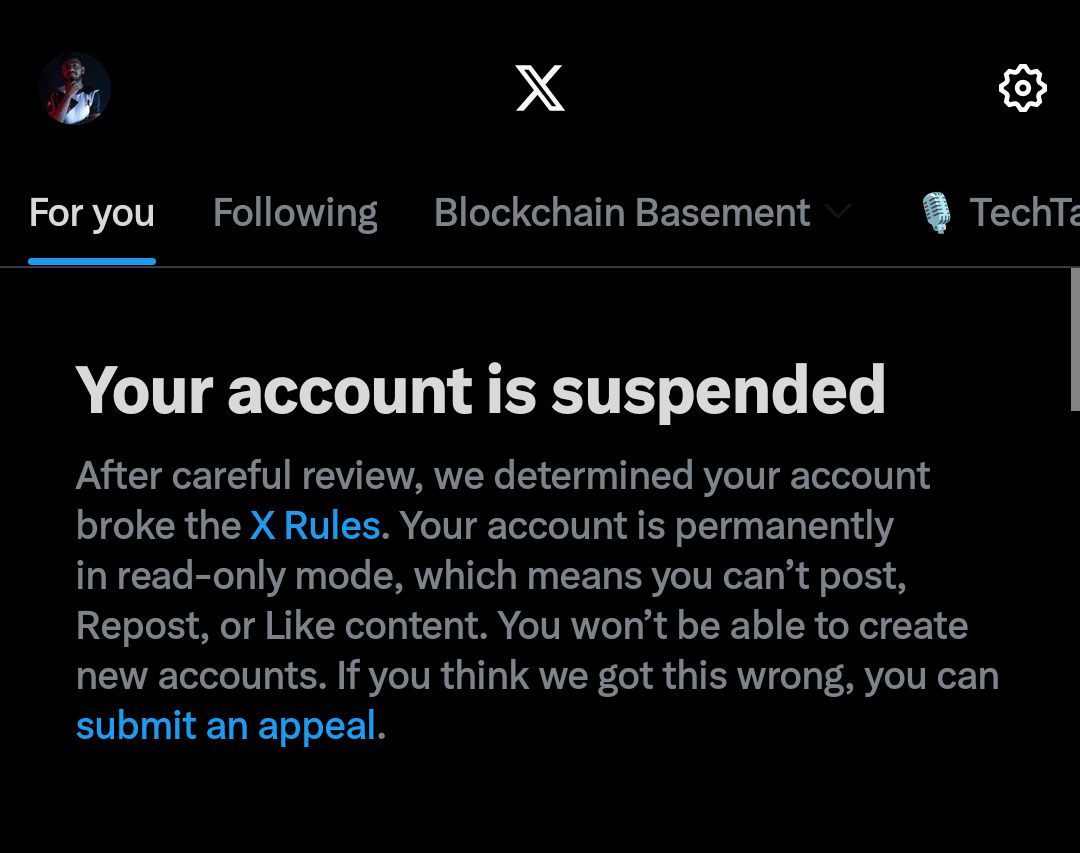Open timeline settings gear icon
The width and height of the screenshot is (1080, 853).
[1022, 89]
